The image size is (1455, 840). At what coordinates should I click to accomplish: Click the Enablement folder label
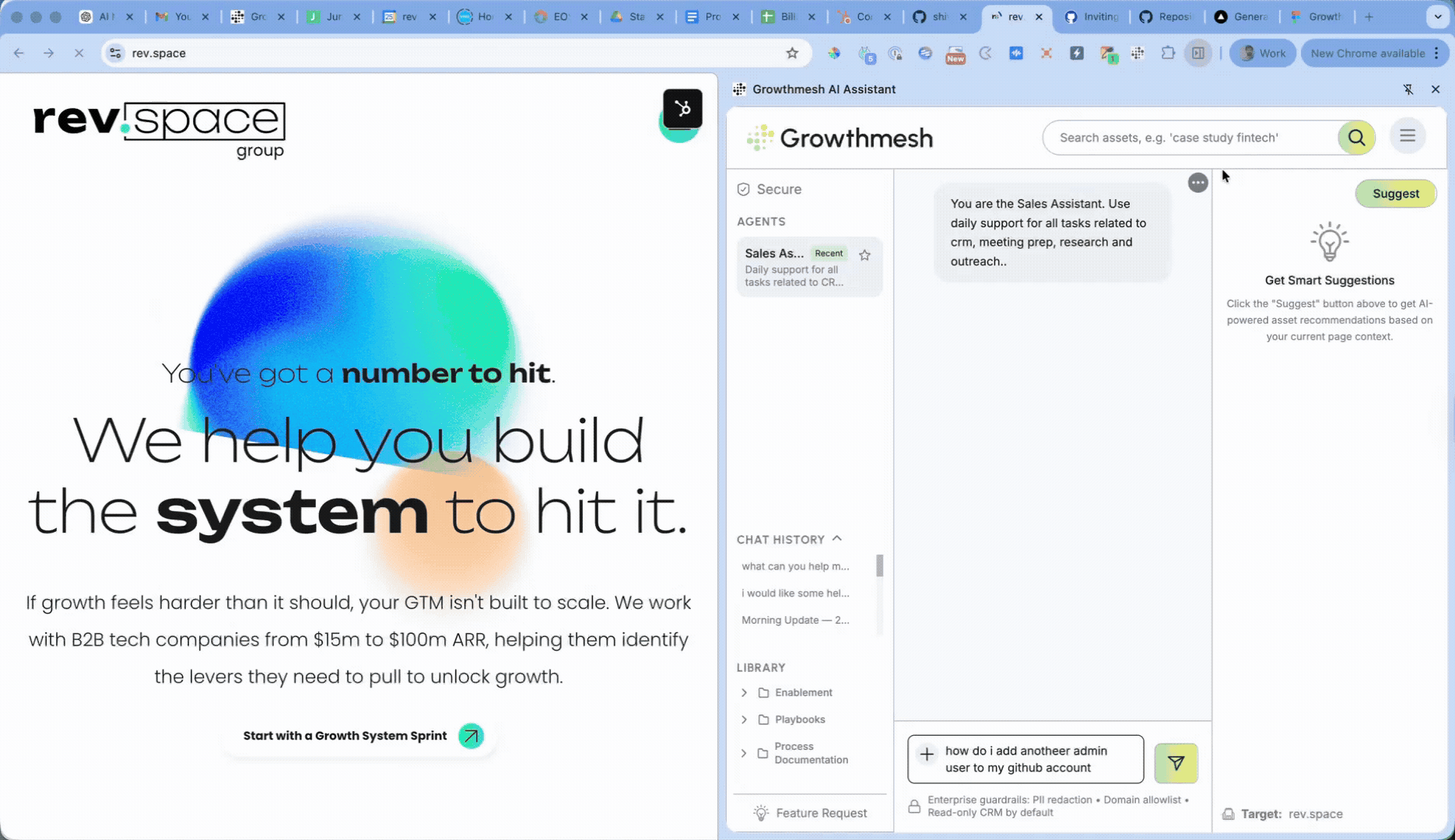tap(803, 692)
